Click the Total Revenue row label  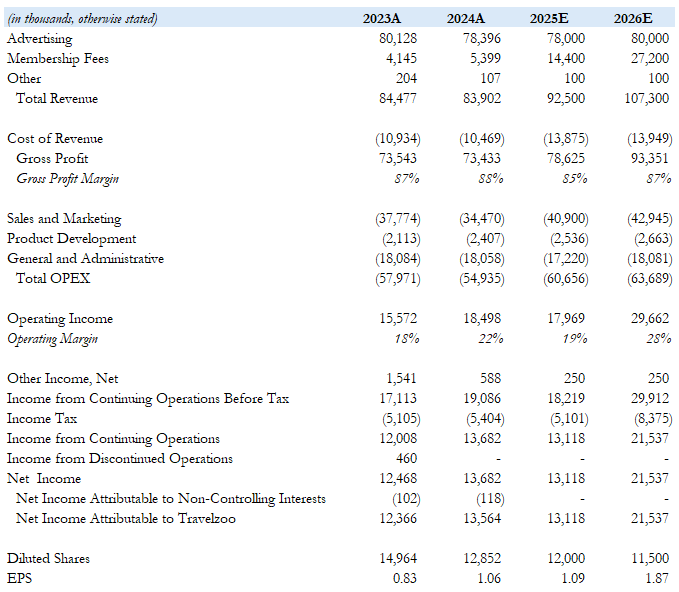[57, 98]
